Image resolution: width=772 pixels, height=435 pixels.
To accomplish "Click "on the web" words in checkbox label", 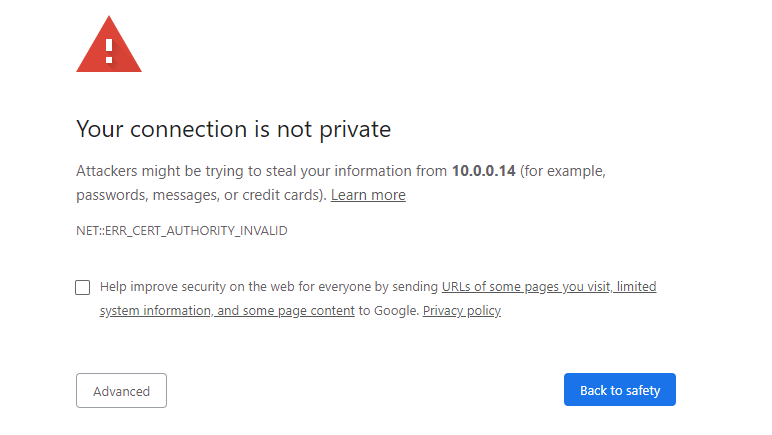I will coord(262,286).
